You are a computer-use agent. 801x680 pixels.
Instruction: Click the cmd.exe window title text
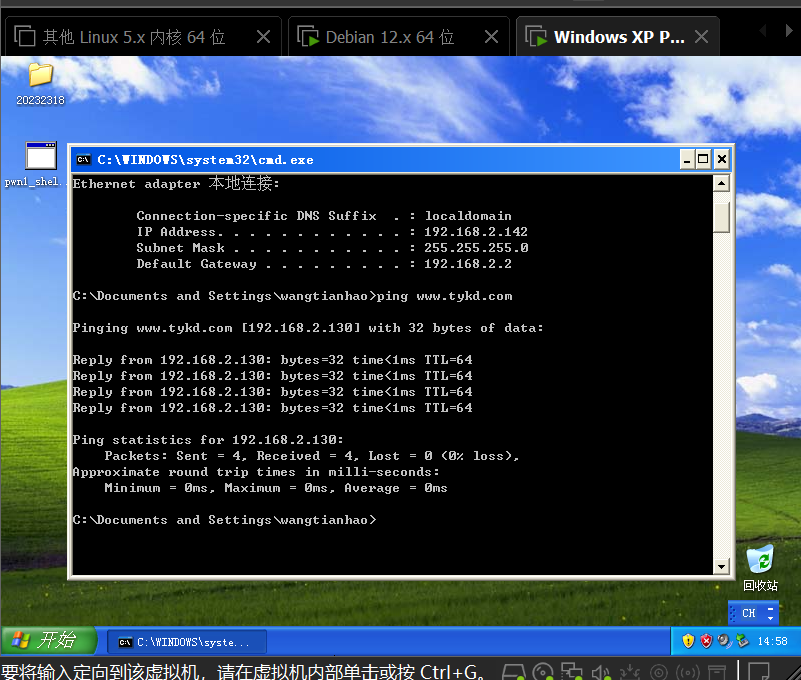[x=205, y=160]
